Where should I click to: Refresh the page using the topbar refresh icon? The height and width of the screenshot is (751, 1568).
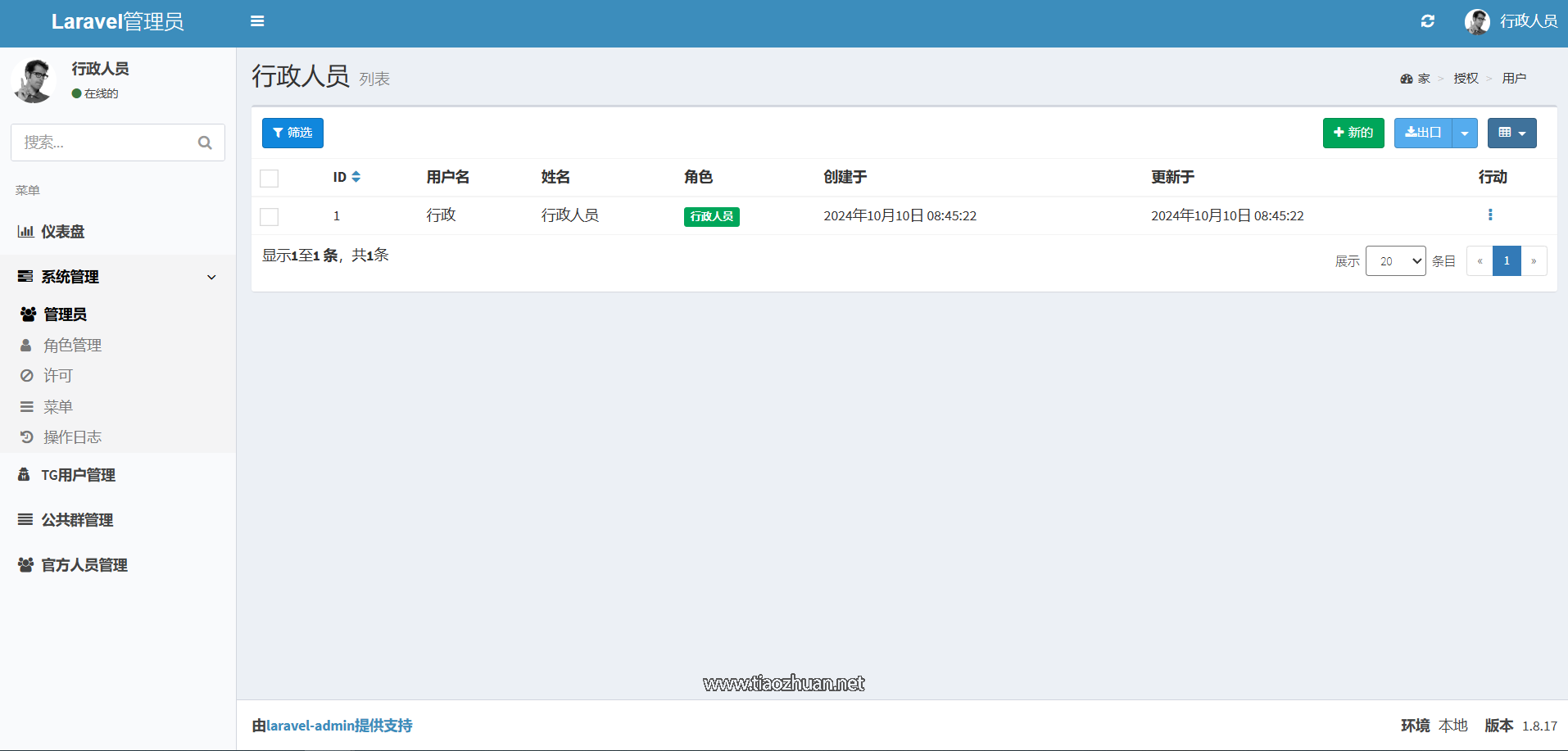pyautogui.click(x=1428, y=20)
